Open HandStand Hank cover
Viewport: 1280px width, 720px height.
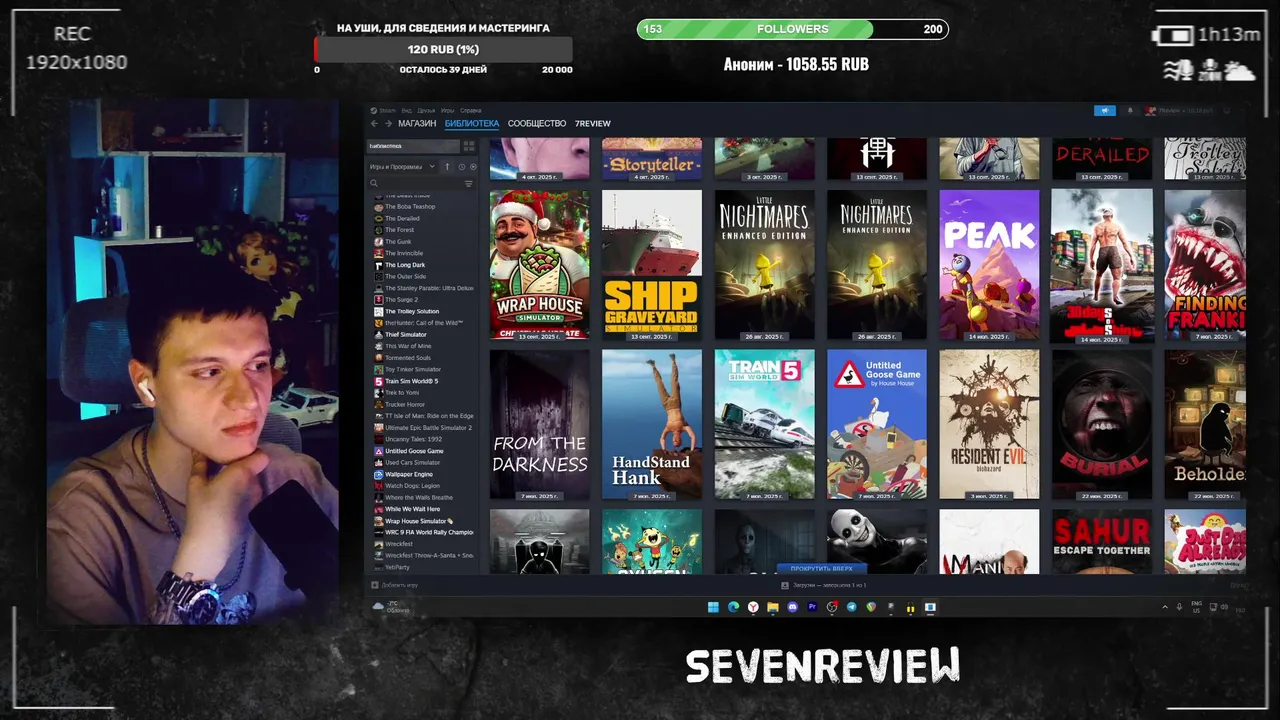pyautogui.click(x=652, y=424)
